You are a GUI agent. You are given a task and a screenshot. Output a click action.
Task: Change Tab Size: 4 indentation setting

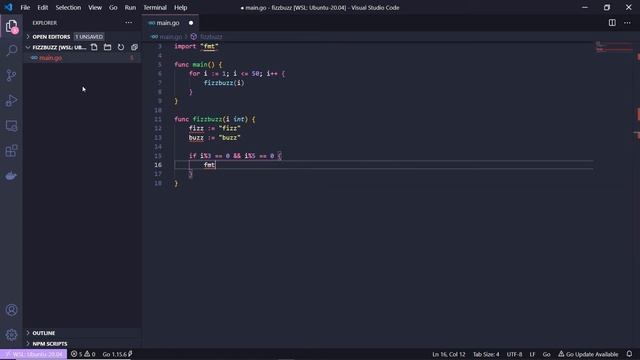pos(486,354)
